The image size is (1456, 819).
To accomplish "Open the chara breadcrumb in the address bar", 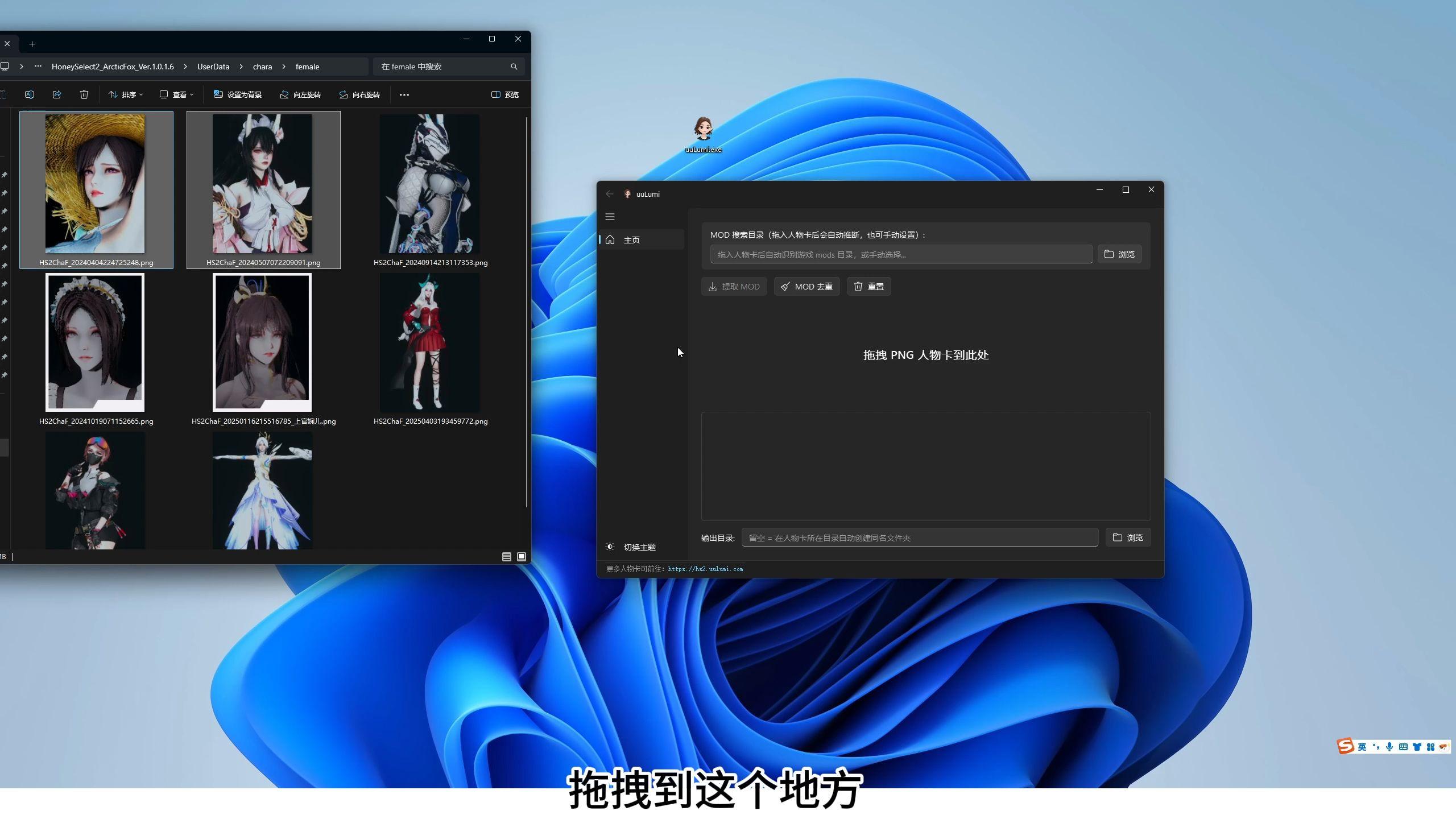I will 262,67.
